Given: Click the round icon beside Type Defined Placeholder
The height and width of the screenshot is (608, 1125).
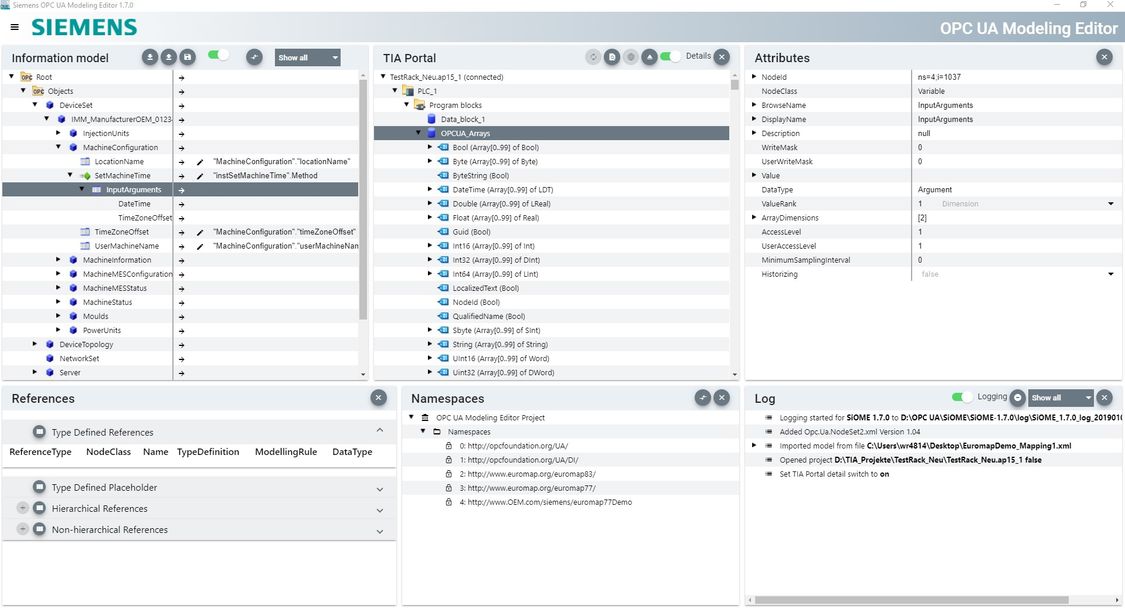Looking at the screenshot, I should 39,487.
